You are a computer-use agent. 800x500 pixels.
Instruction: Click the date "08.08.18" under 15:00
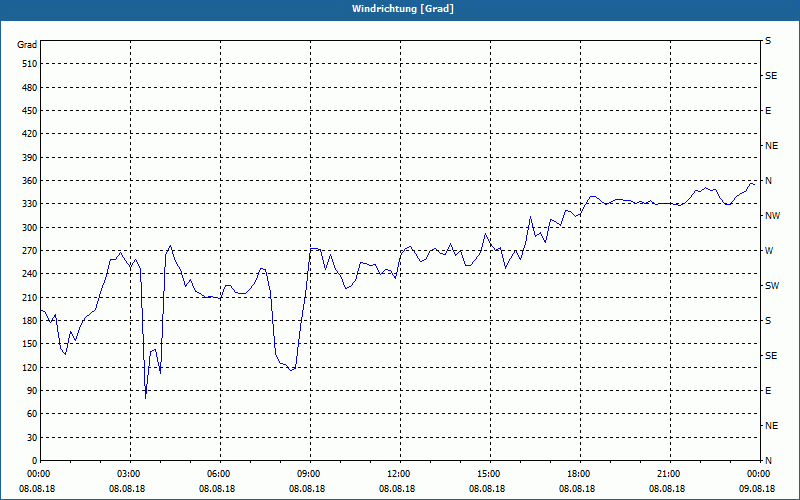tap(487, 489)
